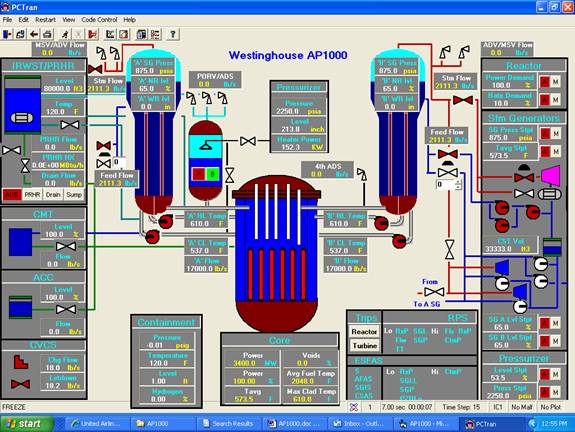
Task: Click the exit door toolbar icon
Action: click(x=7, y=34)
